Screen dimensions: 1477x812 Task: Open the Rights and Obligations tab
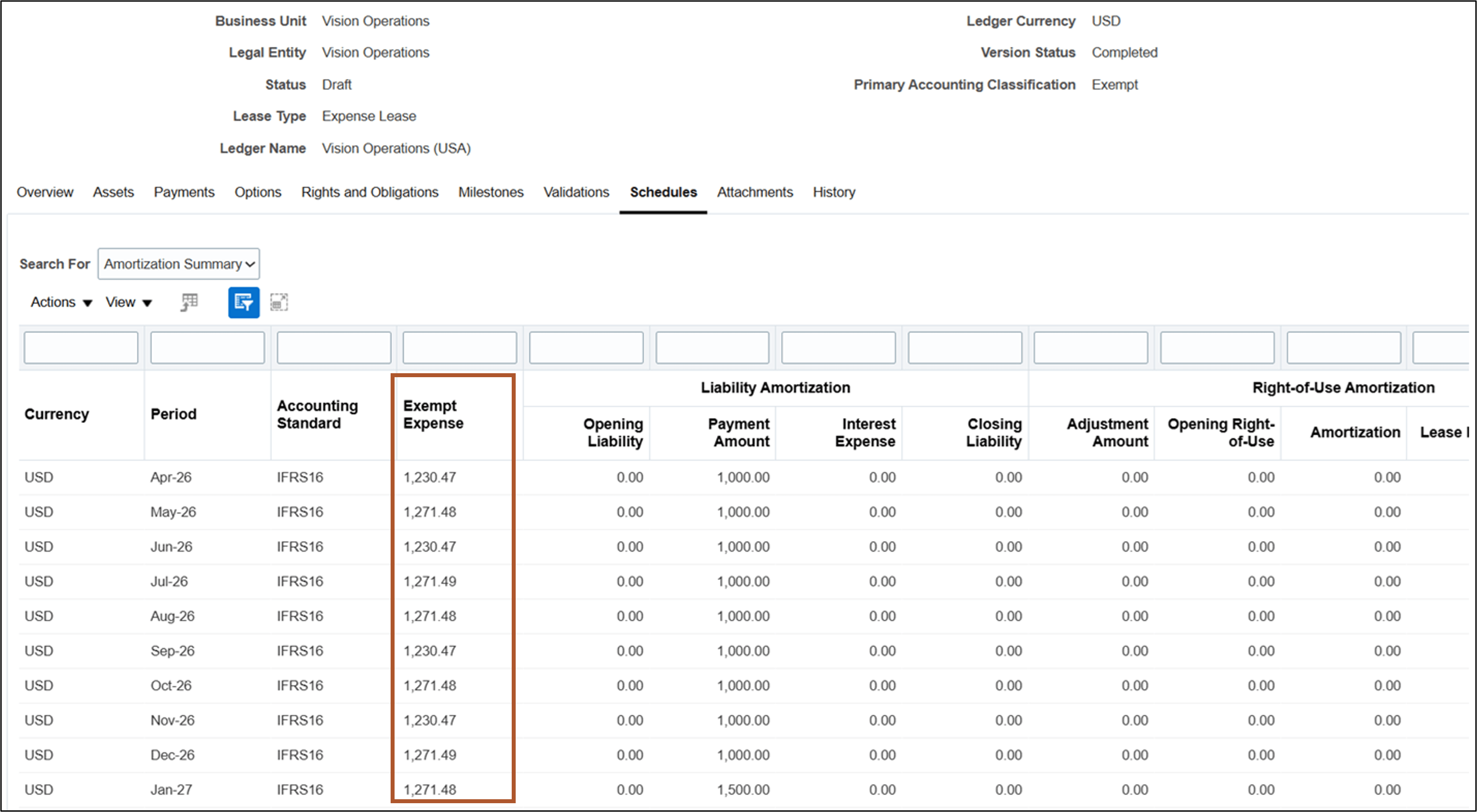click(370, 192)
